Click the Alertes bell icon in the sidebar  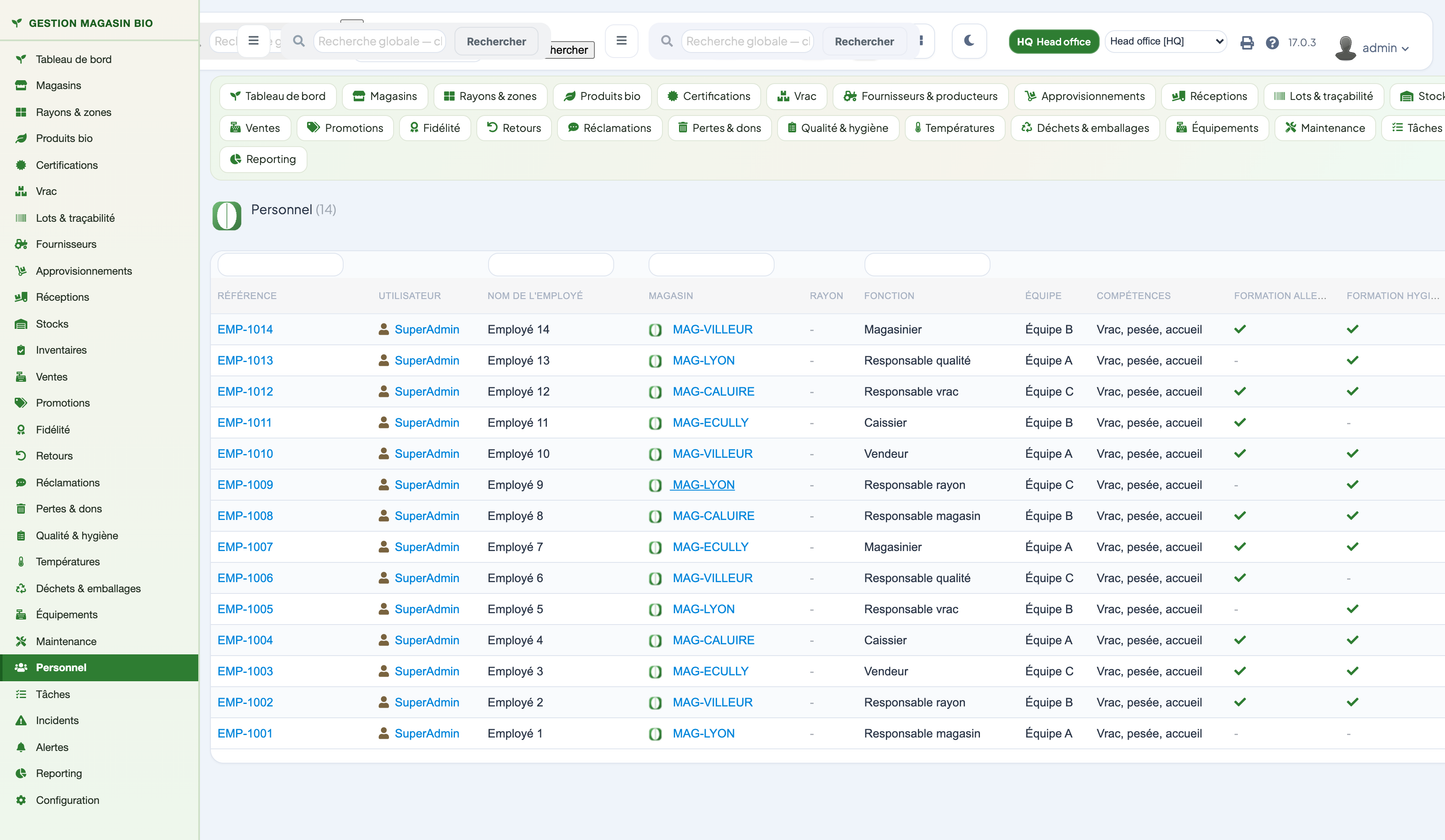20,747
